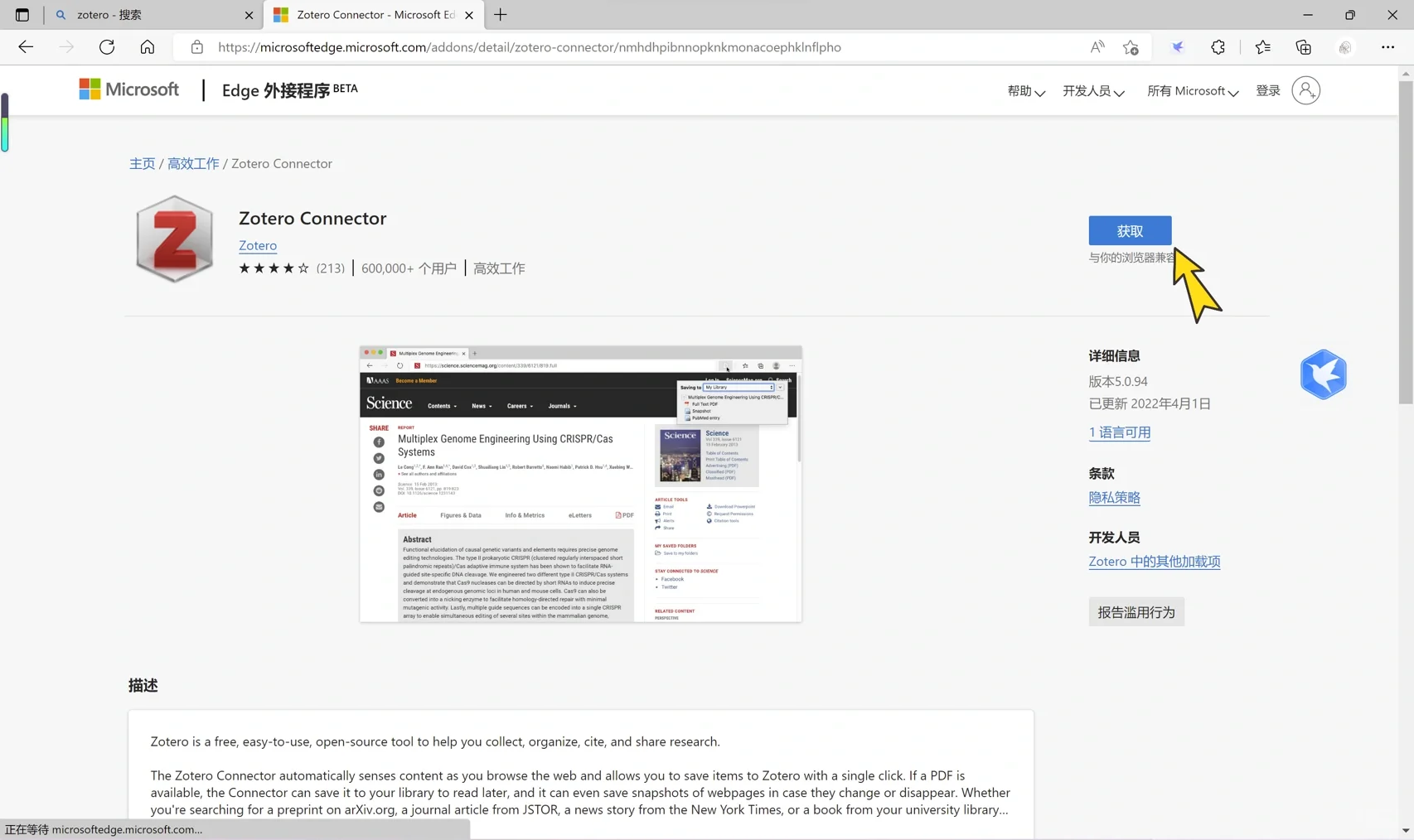Click the Zotero Connector red Z icon

pos(174,239)
